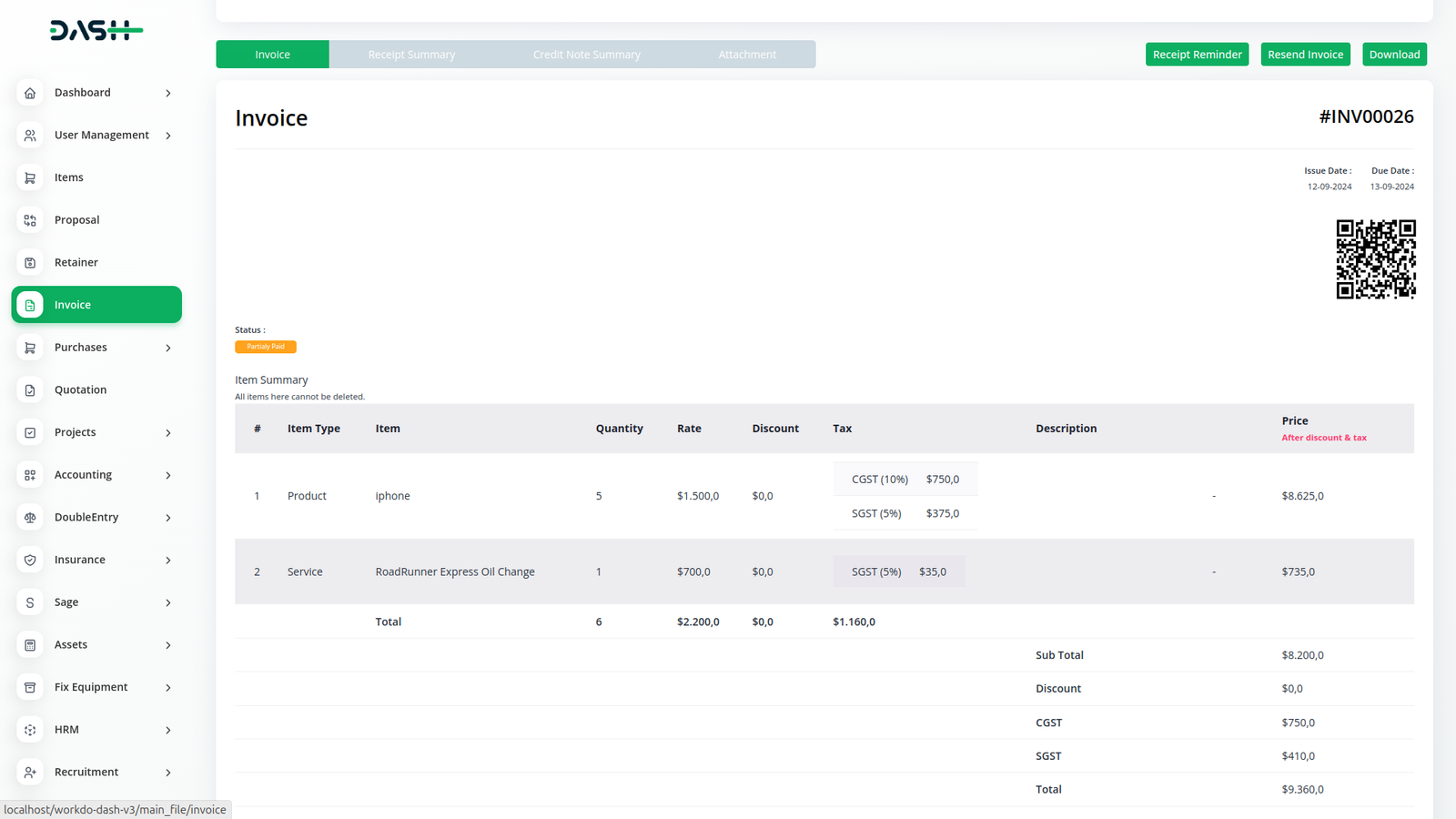Click the DoubleEntry balance scale icon
This screenshot has height=819, width=1456.
click(x=30, y=518)
